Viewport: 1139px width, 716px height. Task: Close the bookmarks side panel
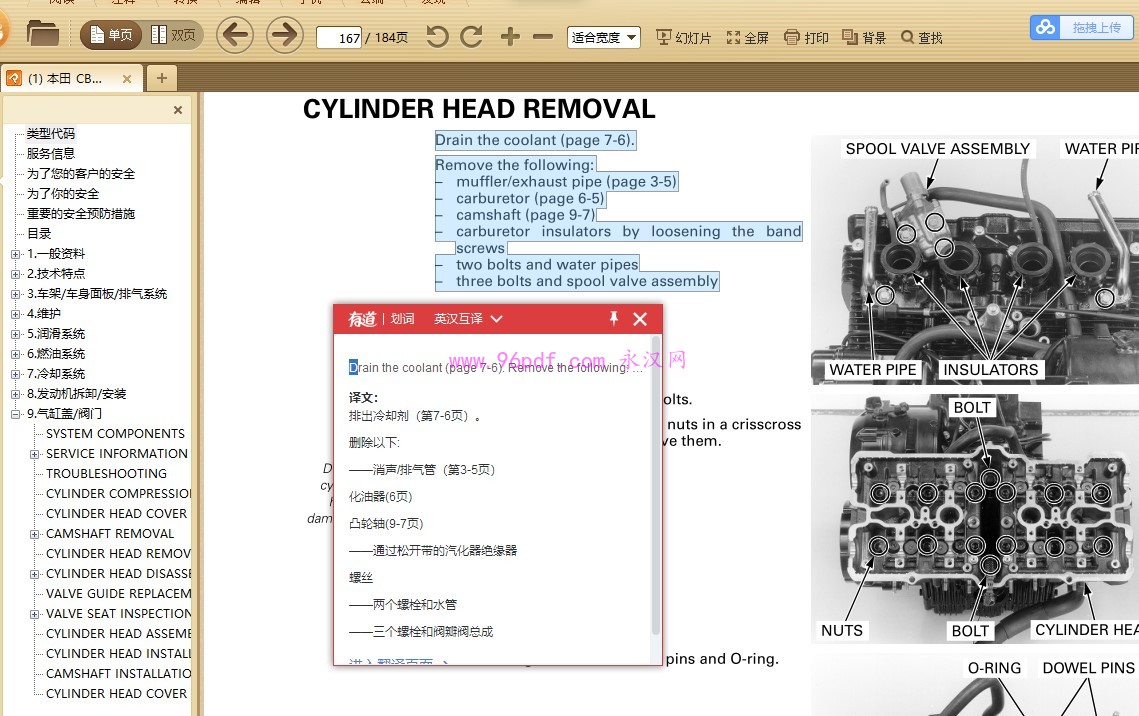pos(178,110)
